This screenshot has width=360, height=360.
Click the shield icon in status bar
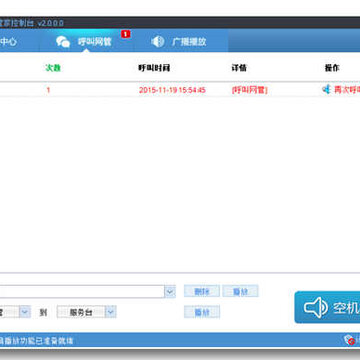[x=349, y=340]
